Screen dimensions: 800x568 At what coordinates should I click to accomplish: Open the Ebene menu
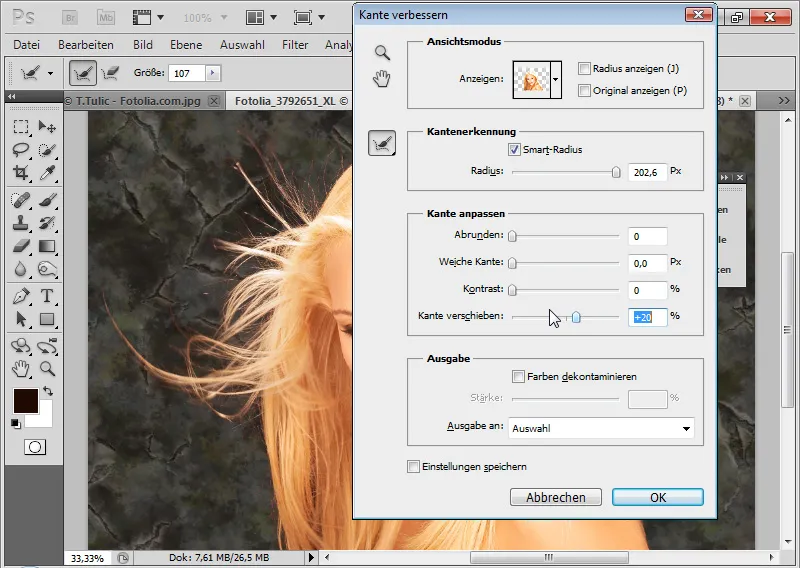pyautogui.click(x=186, y=45)
